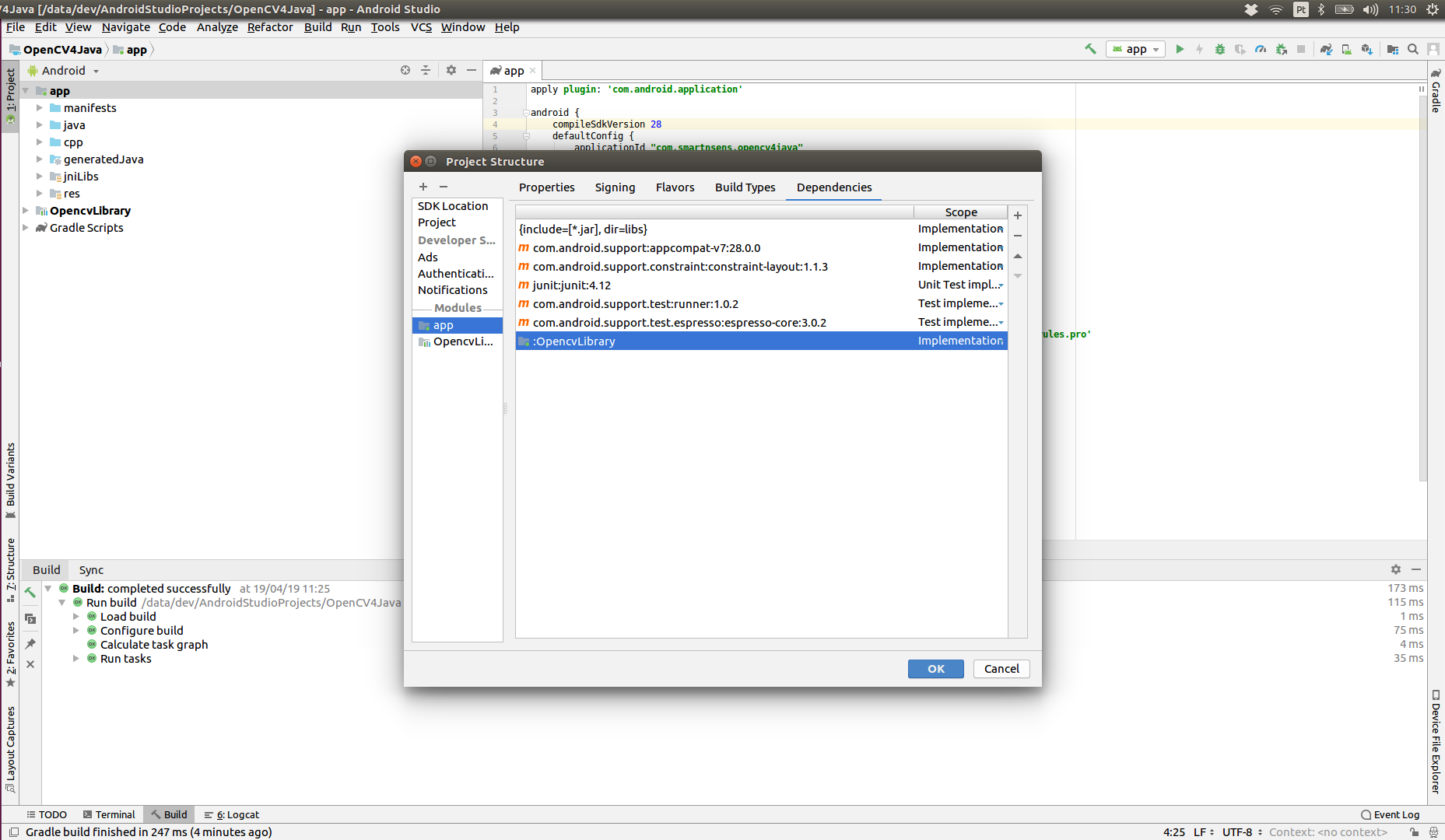Open Project panel settings gear

(x=451, y=70)
